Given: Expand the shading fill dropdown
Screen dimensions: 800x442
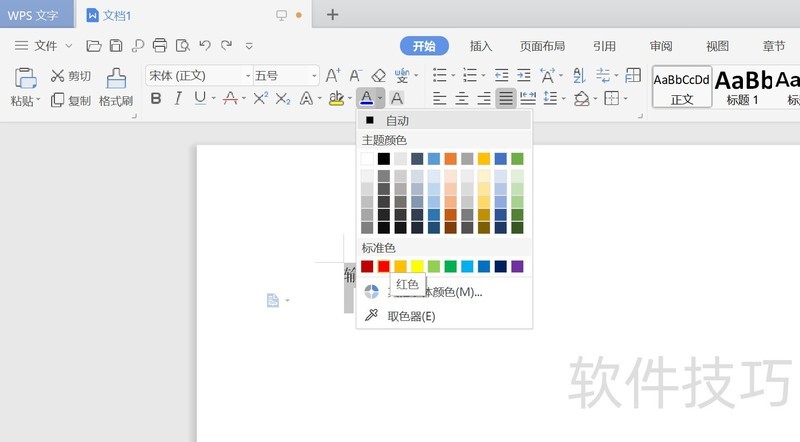Looking at the screenshot, I should click(595, 98).
